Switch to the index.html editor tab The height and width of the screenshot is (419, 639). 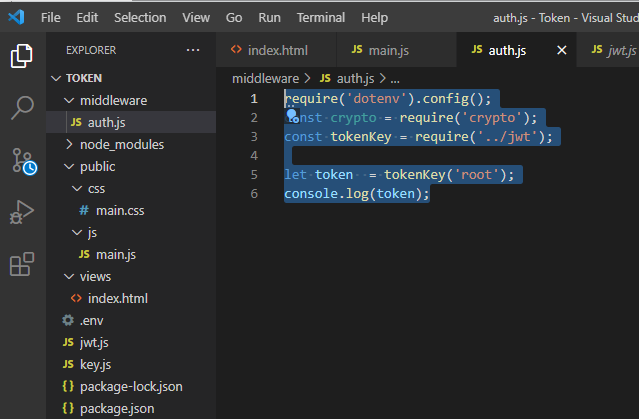coord(276,50)
